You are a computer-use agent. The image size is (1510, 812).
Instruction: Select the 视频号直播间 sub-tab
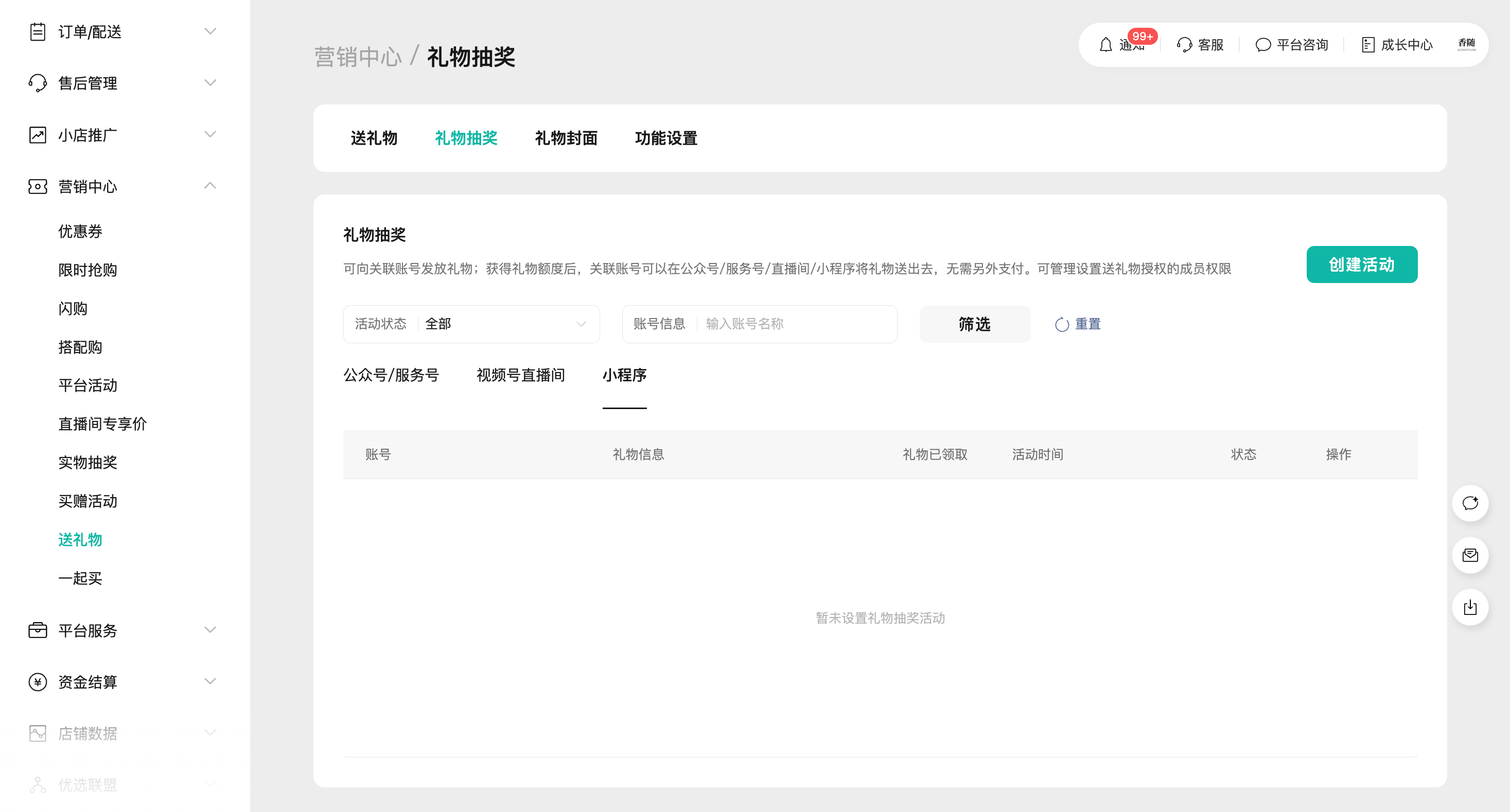click(x=520, y=375)
